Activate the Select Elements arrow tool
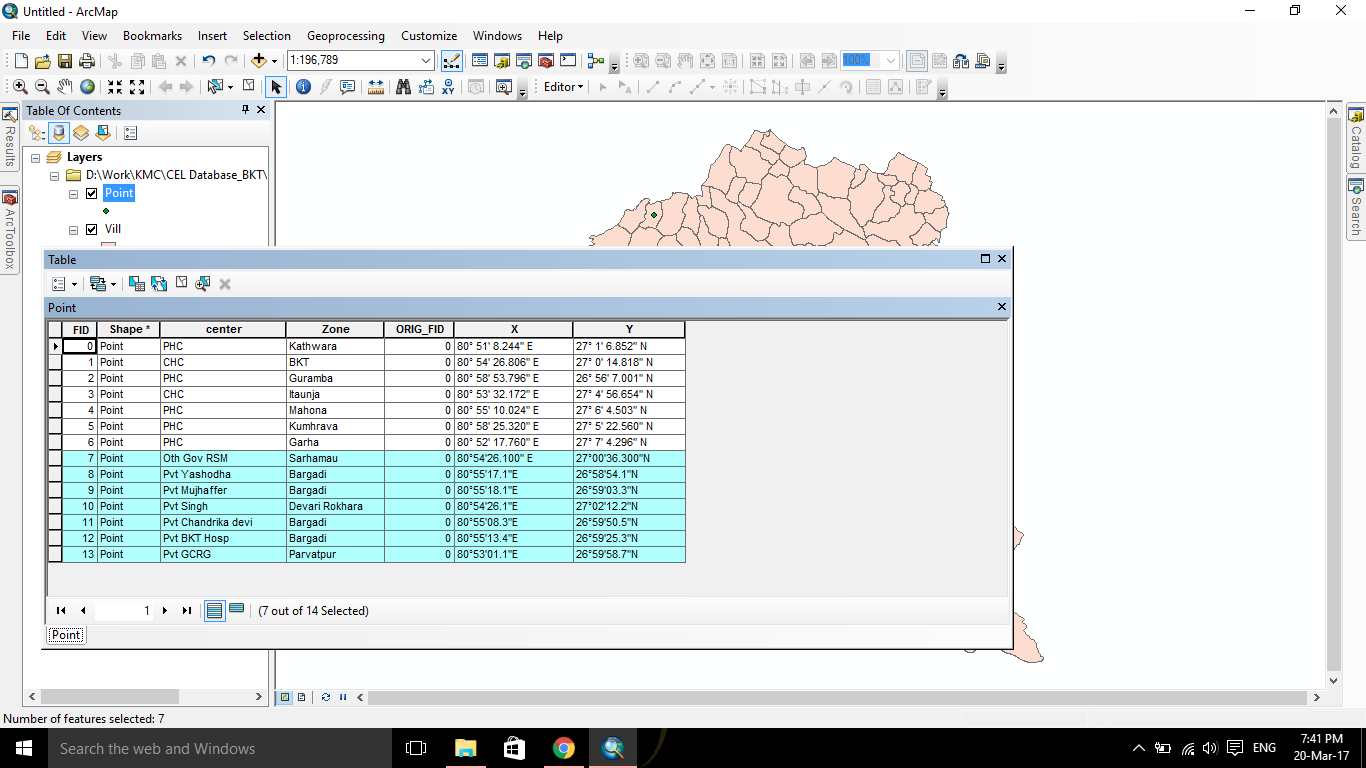Screen dimensions: 1366x768 [x=276, y=87]
